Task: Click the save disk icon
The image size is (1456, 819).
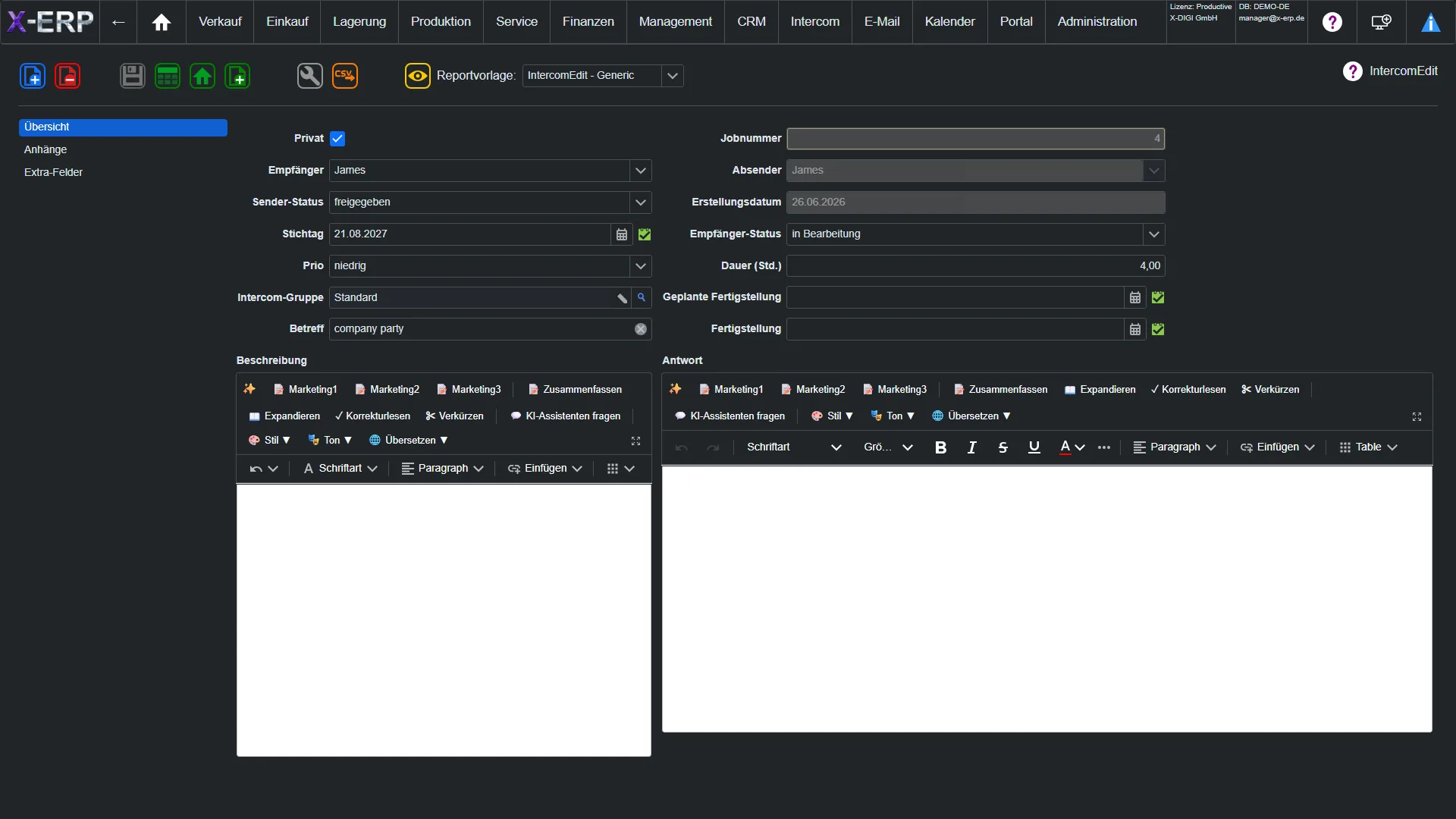Action: (133, 76)
